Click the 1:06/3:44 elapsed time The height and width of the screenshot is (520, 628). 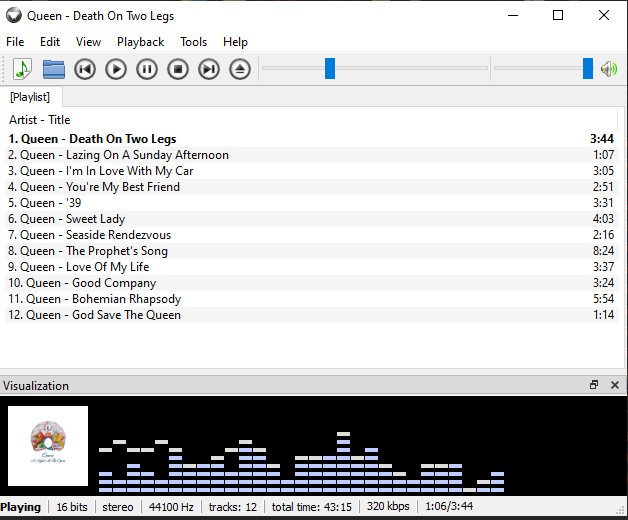(449, 506)
